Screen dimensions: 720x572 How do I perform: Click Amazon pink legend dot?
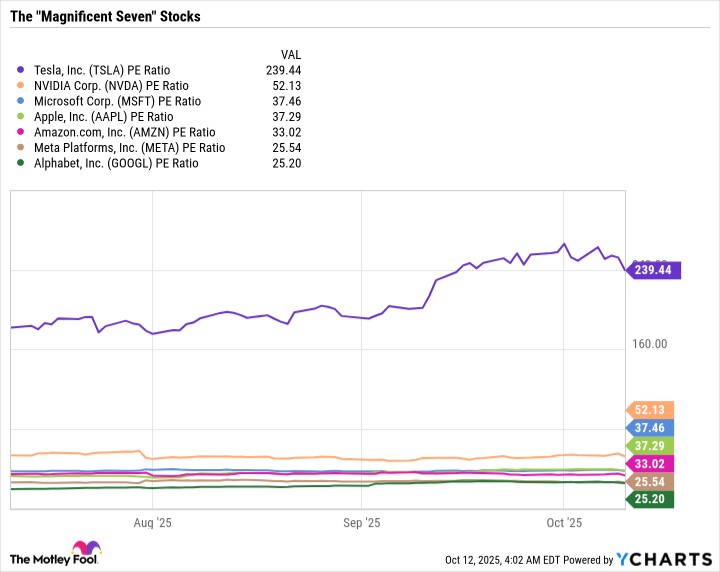click(22, 132)
